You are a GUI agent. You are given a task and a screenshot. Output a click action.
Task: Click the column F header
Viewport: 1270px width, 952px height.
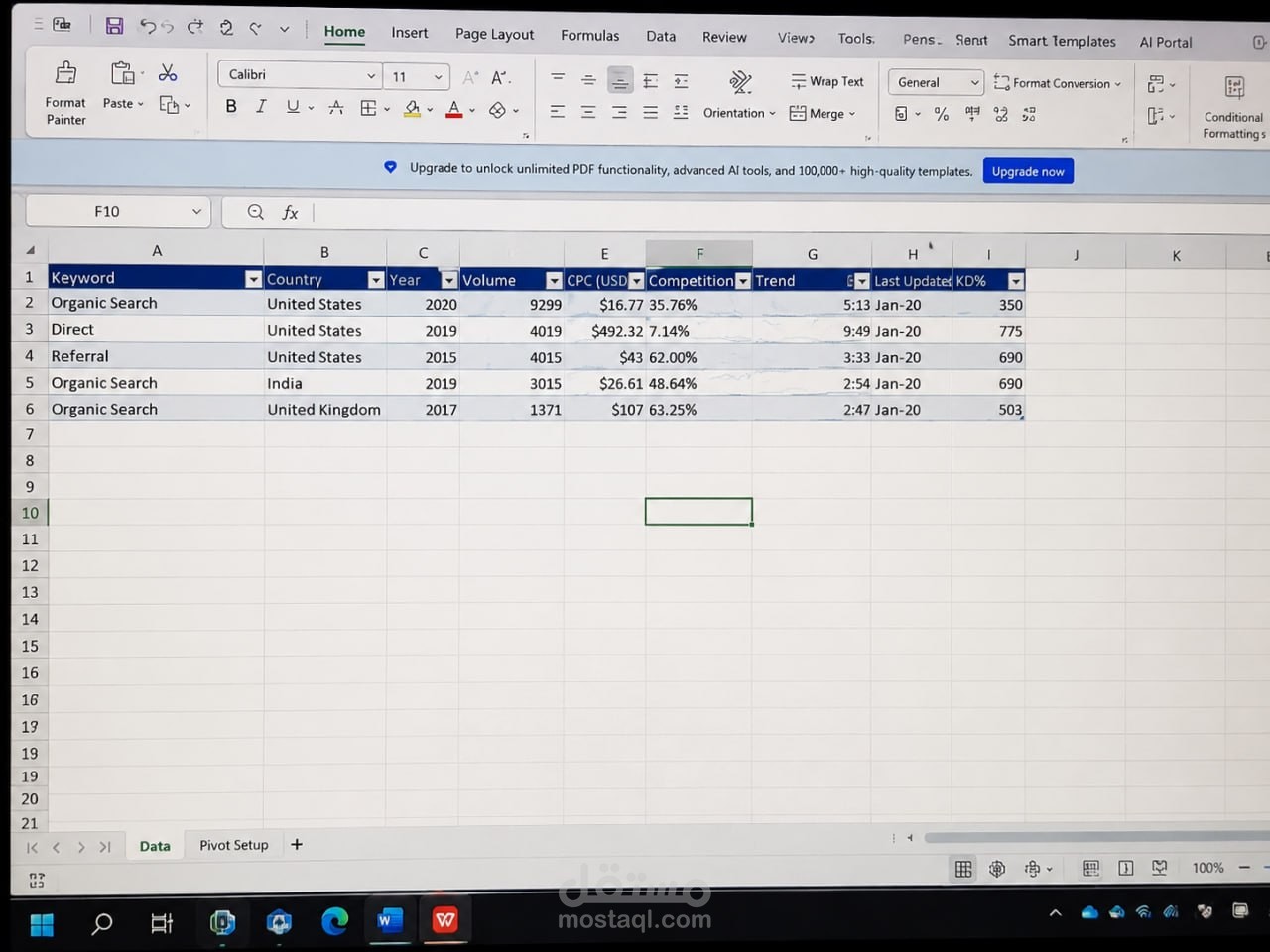[x=699, y=254]
